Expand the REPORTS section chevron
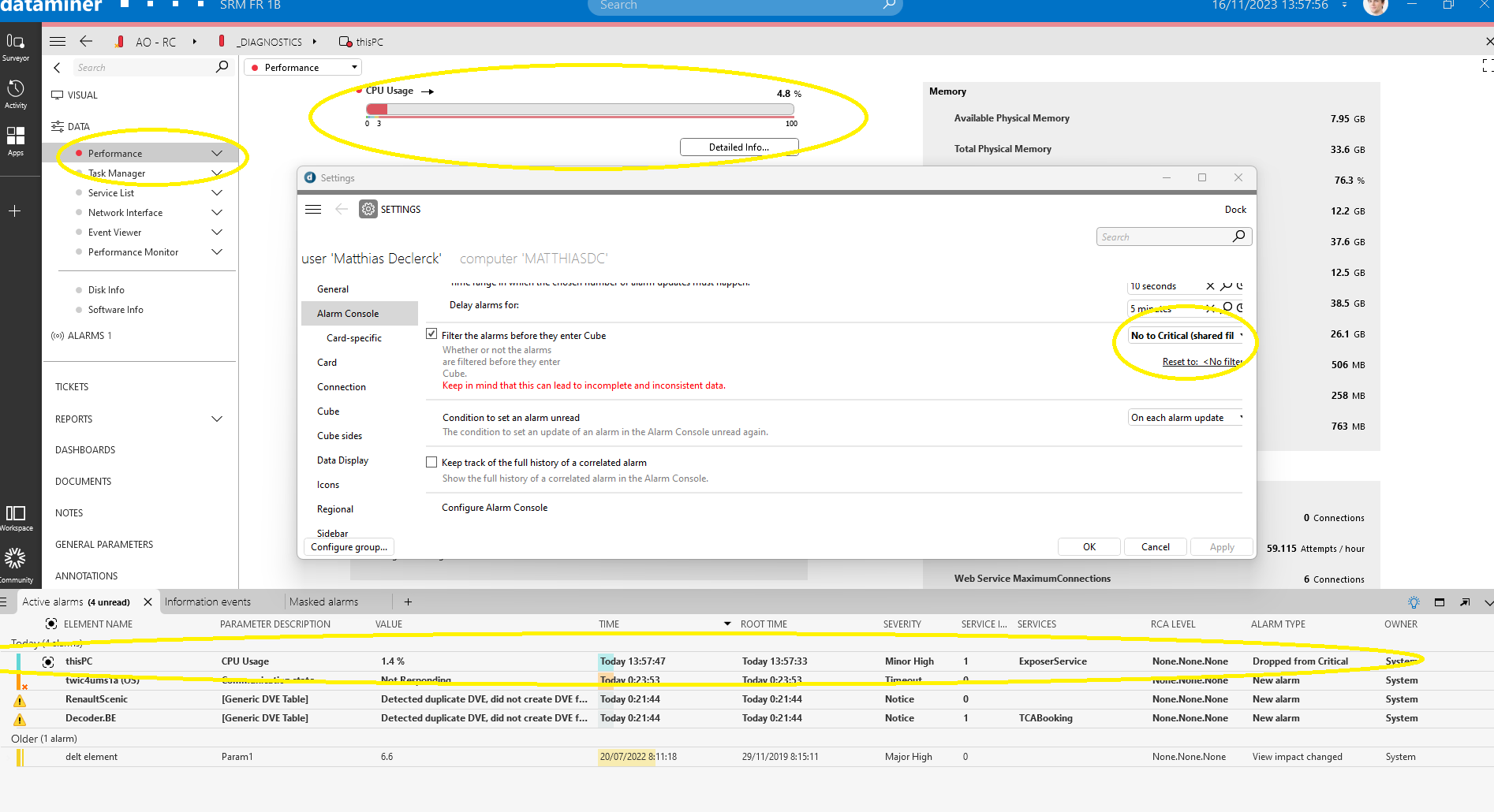The width and height of the screenshot is (1494, 812). (x=217, y=419)
